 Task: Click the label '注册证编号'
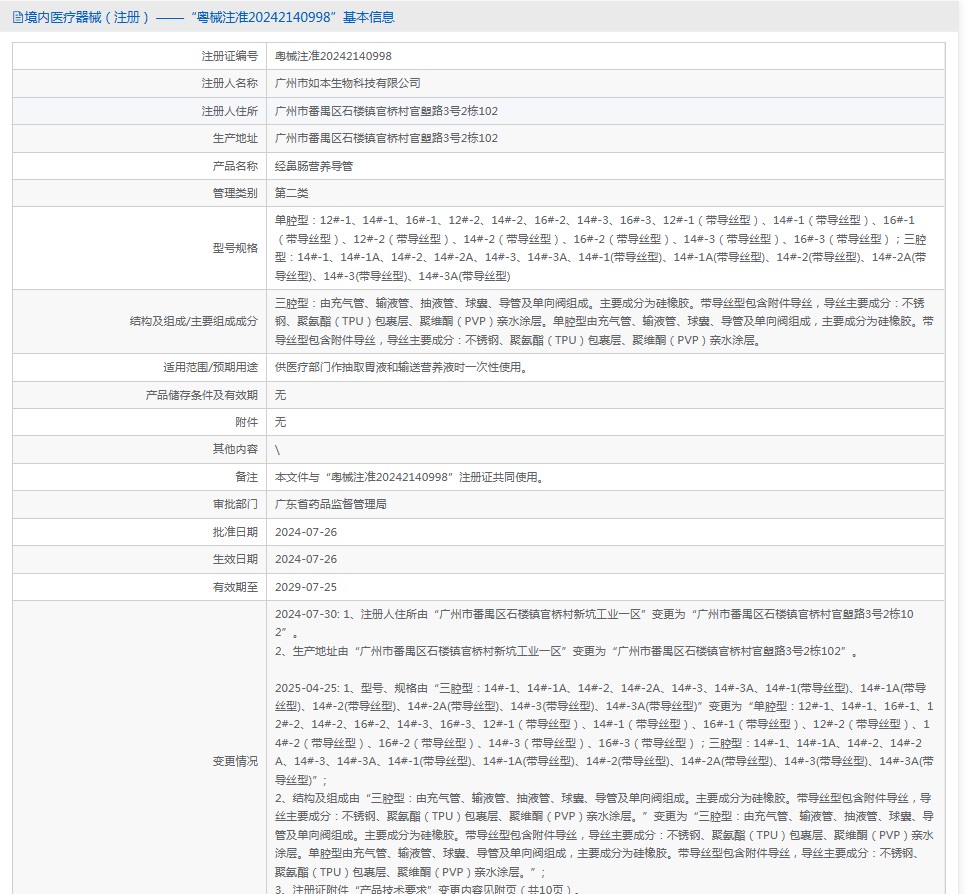coord(229,56)
